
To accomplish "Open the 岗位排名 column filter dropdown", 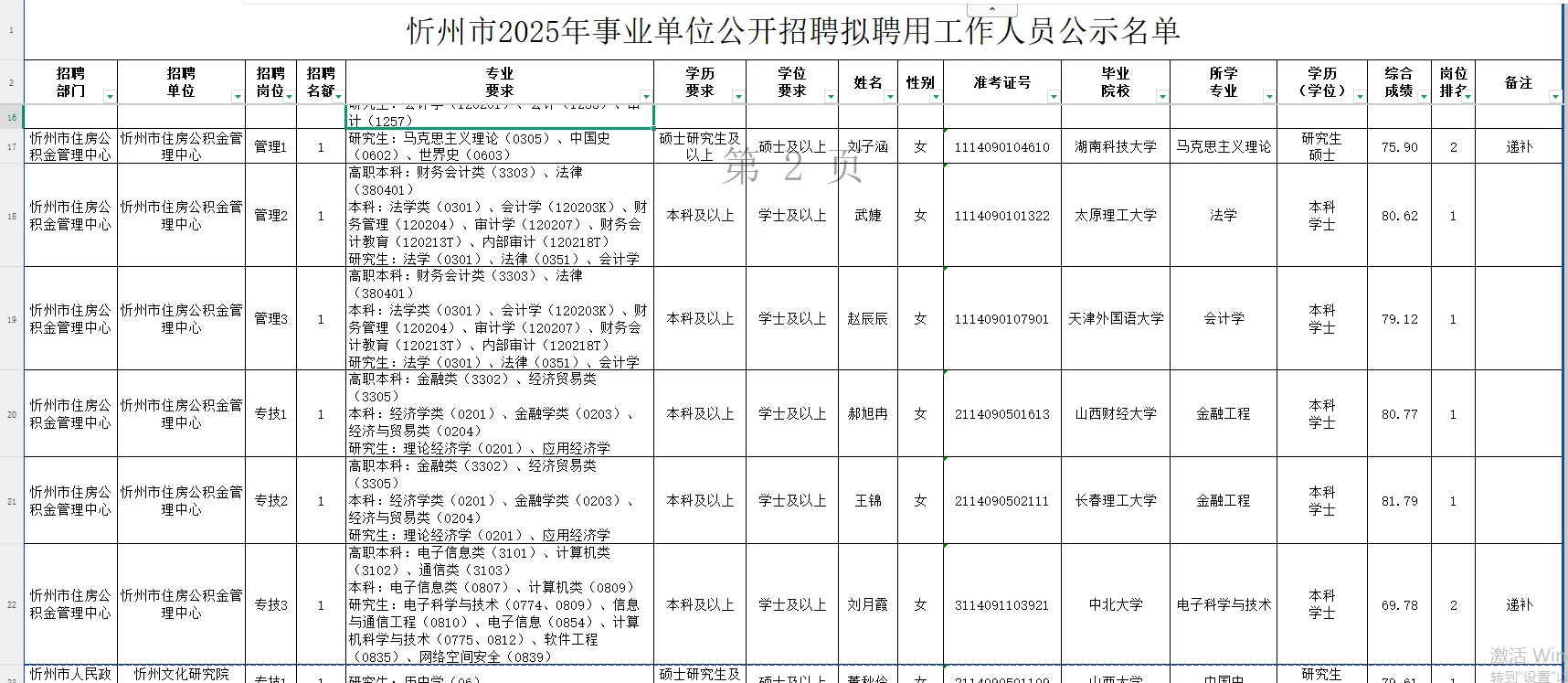I will pos(1467,97).
